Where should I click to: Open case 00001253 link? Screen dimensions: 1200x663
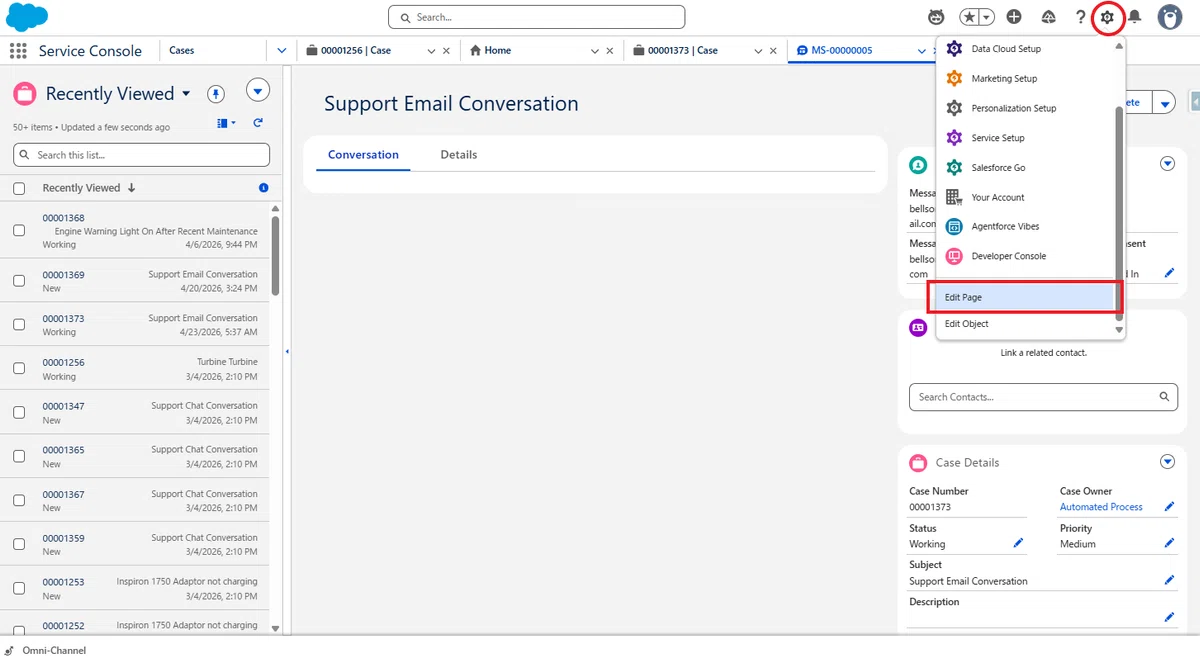coord(63,582)
